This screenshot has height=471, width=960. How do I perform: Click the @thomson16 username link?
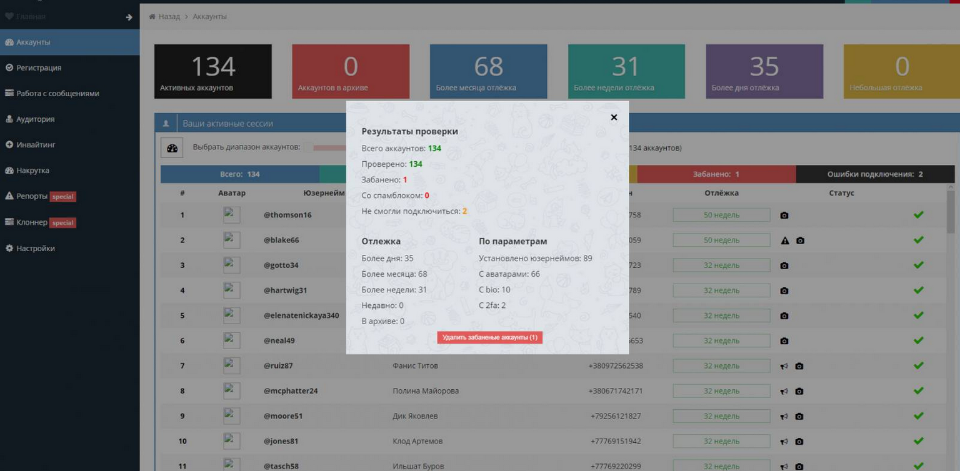point(288,215)
